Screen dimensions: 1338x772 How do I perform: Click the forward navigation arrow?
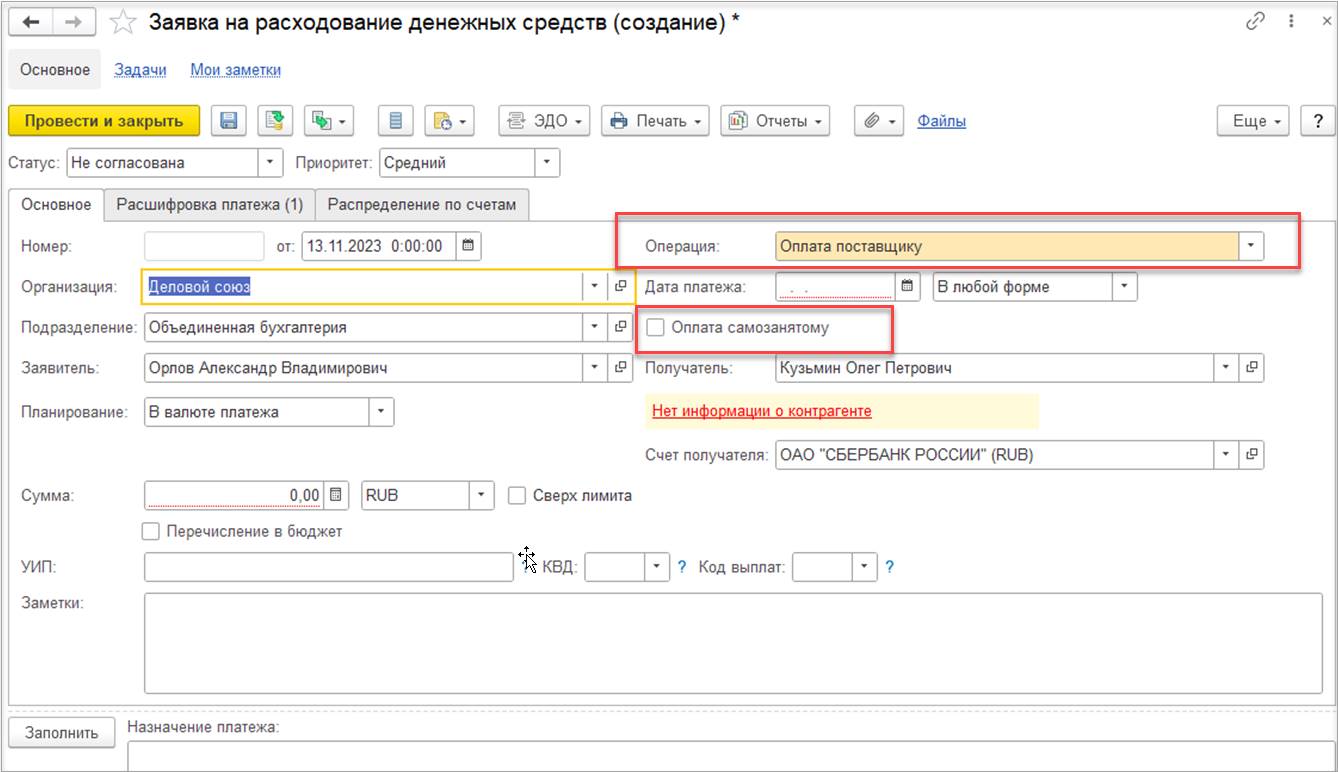coord(74,22)
